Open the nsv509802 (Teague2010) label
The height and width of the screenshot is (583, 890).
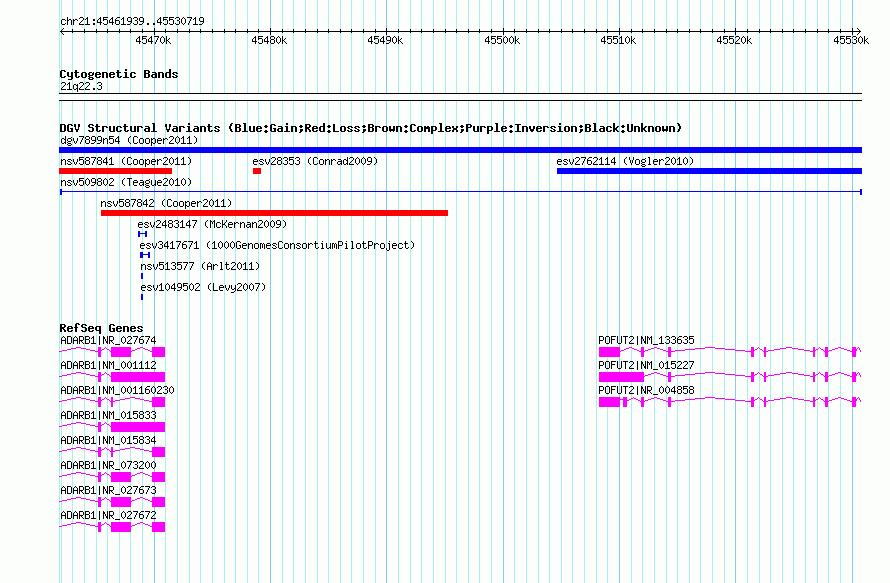pyautogui.click(x=126, y=182)
